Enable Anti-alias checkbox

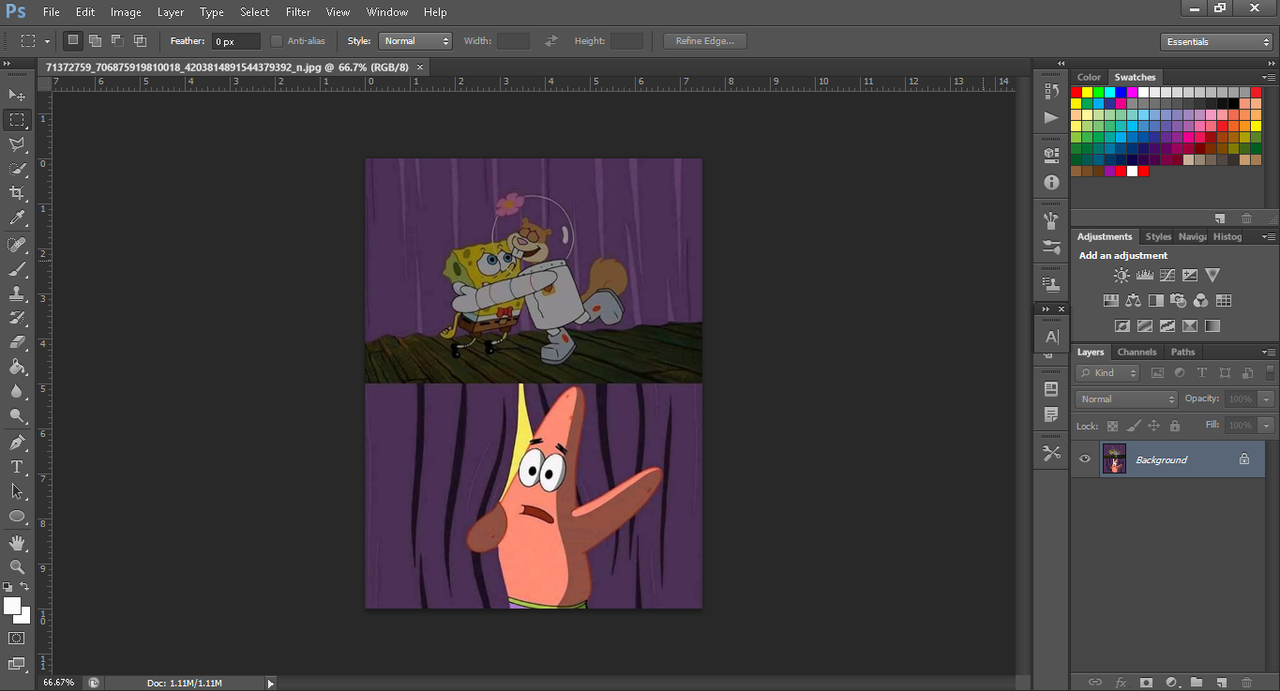277,41
